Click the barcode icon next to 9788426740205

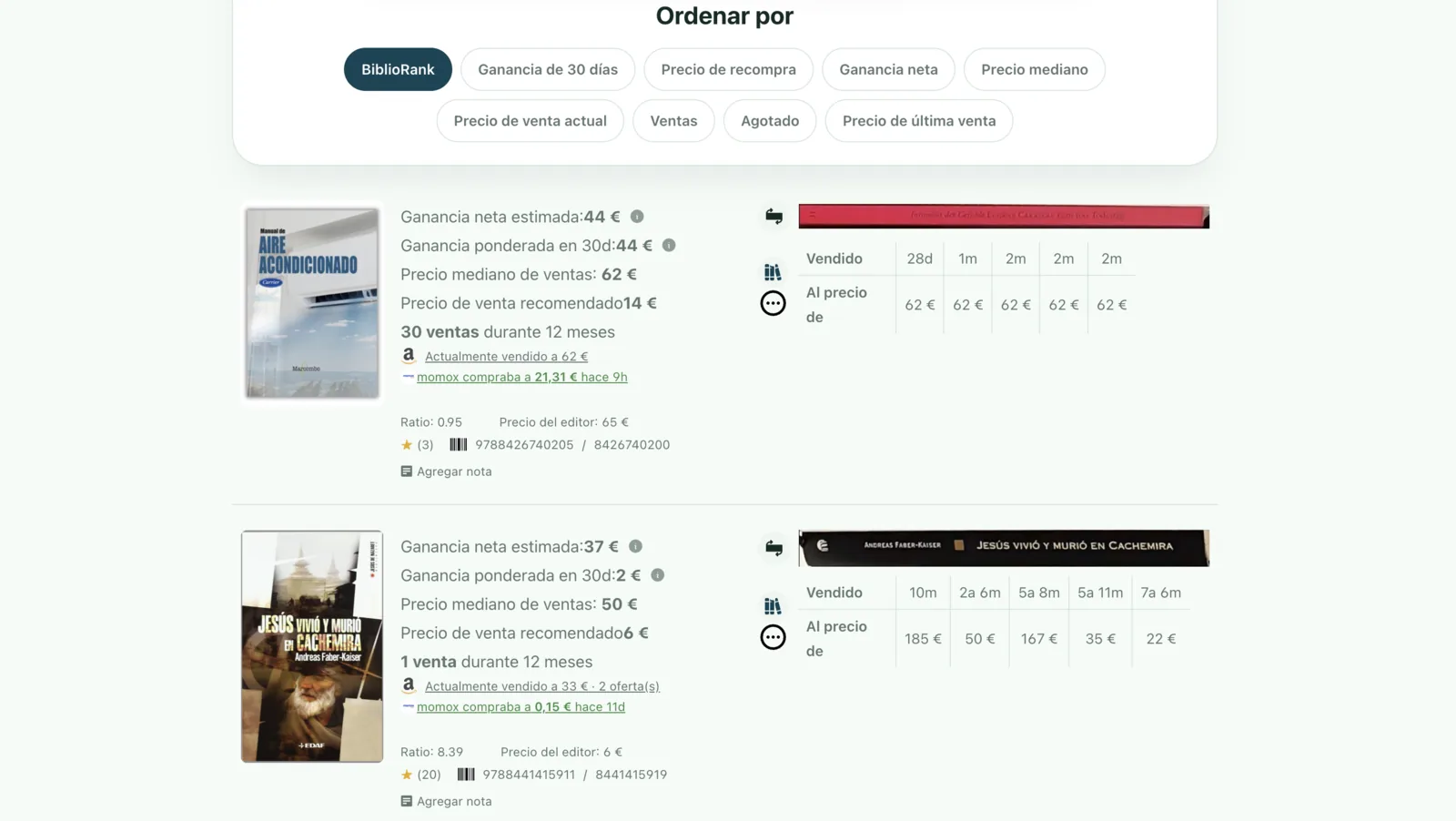click(x=459, y=445)
